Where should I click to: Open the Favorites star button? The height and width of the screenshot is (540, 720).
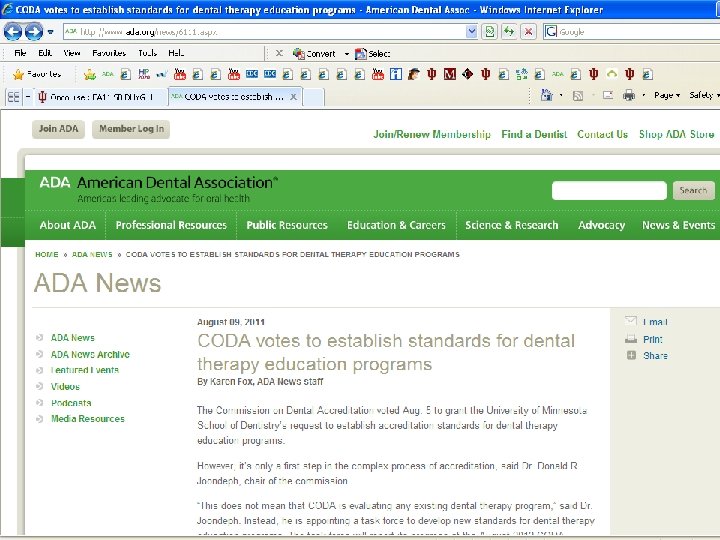click(37, 74)
